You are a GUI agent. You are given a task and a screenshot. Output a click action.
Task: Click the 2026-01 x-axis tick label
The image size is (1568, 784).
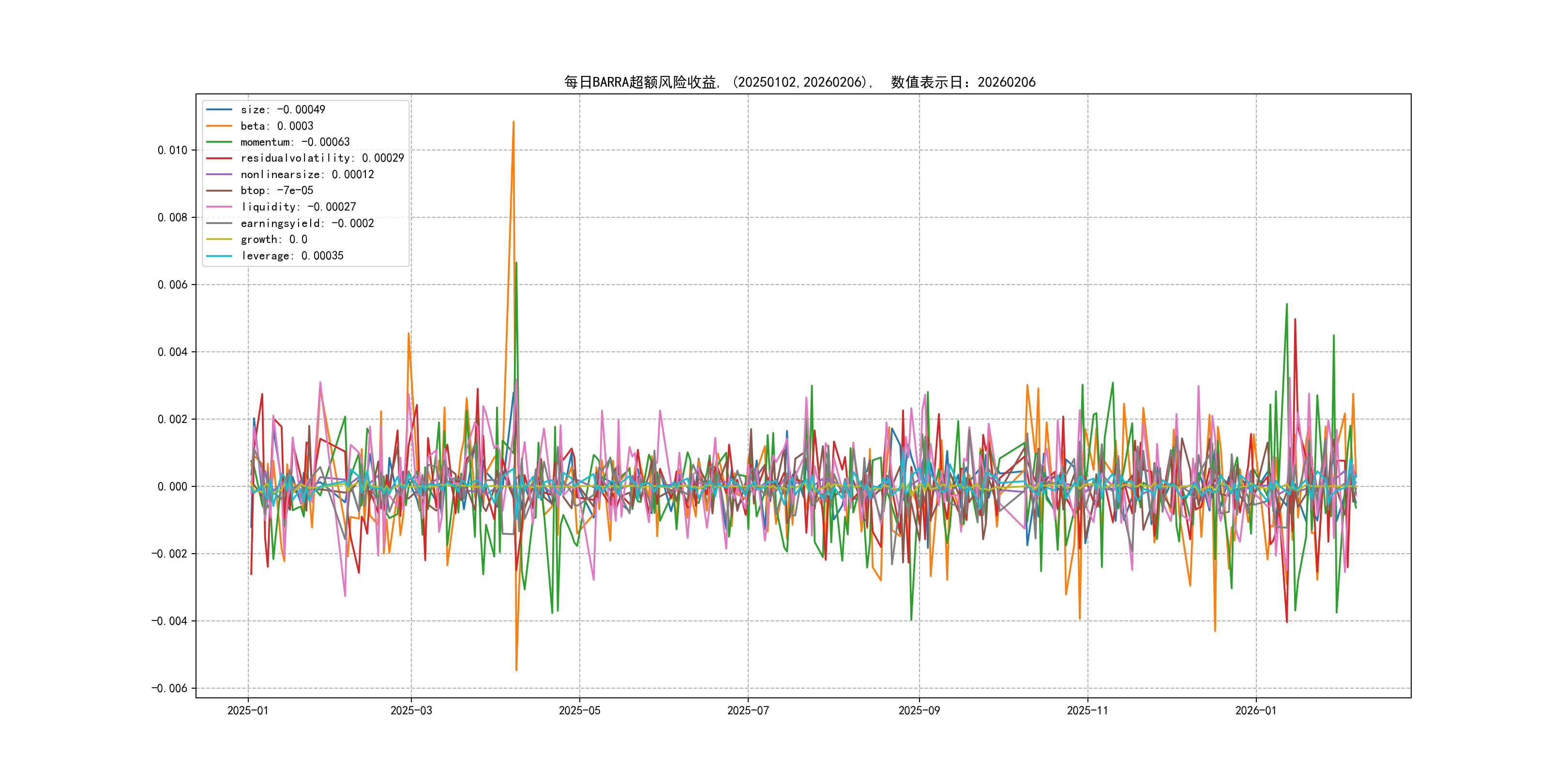pyautogui.click(x=1256, y=710)
